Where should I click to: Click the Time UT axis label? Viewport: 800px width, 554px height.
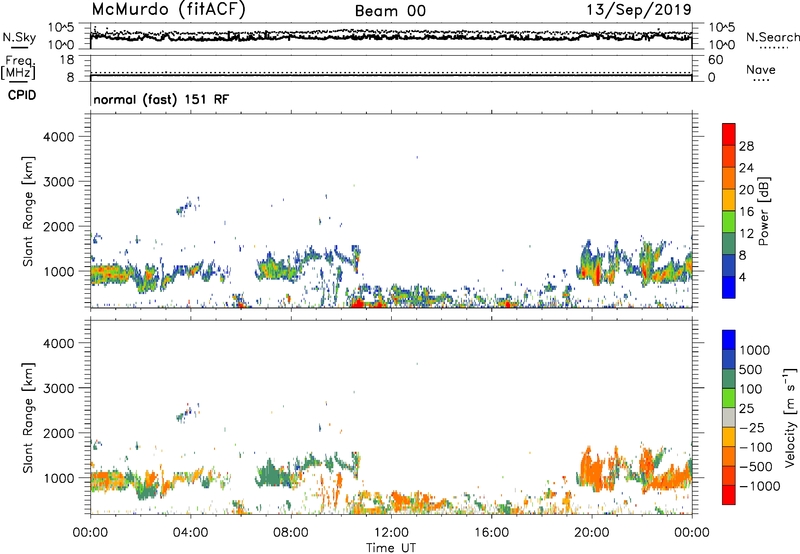pos(391,548)
